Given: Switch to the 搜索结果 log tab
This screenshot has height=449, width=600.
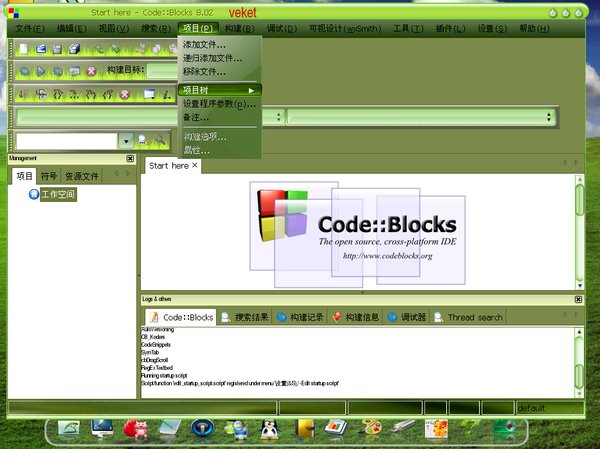Looking at the screenshot, I should [x=245, y=317].
